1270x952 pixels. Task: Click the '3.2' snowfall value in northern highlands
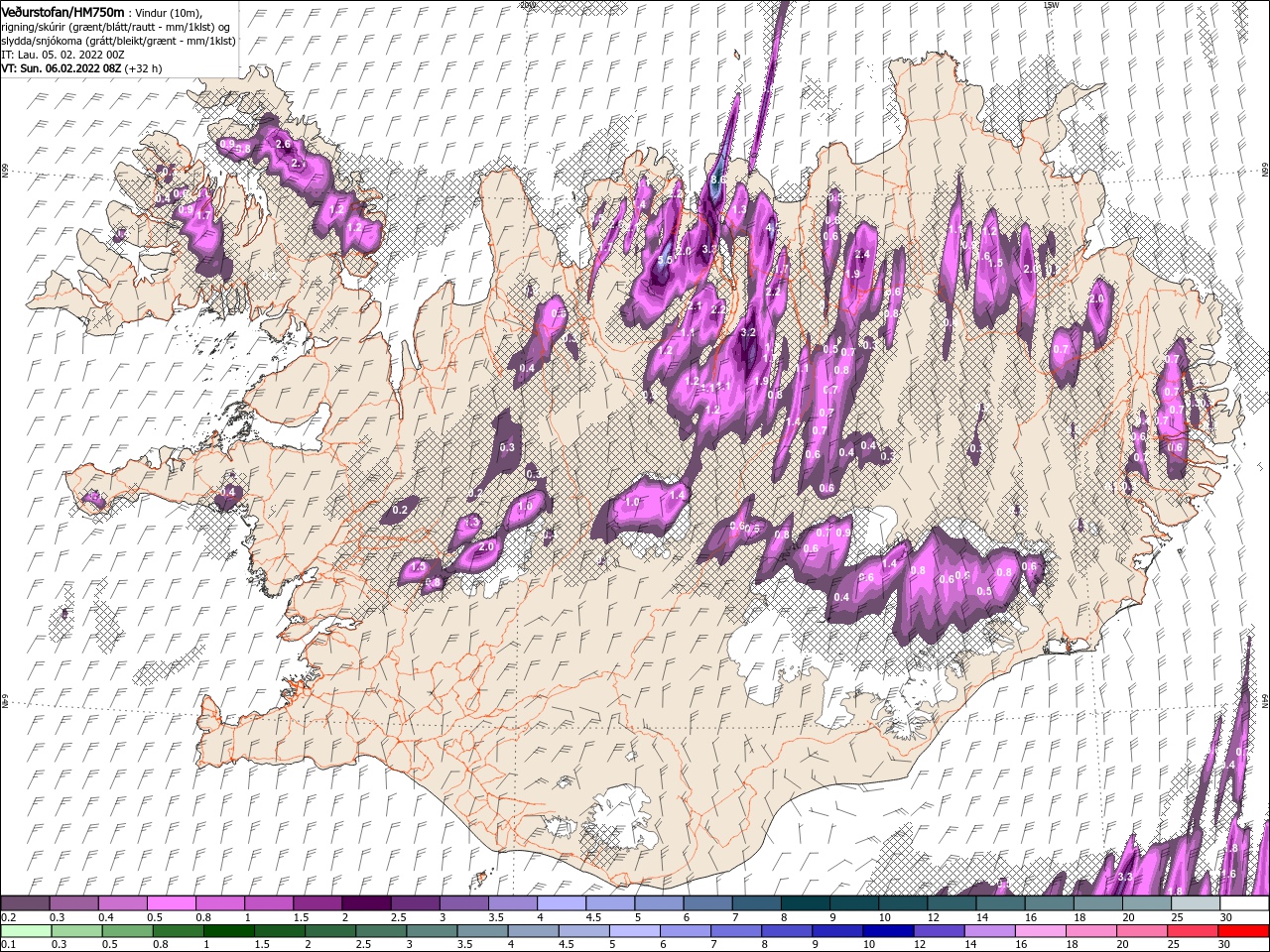coord(749,333)
